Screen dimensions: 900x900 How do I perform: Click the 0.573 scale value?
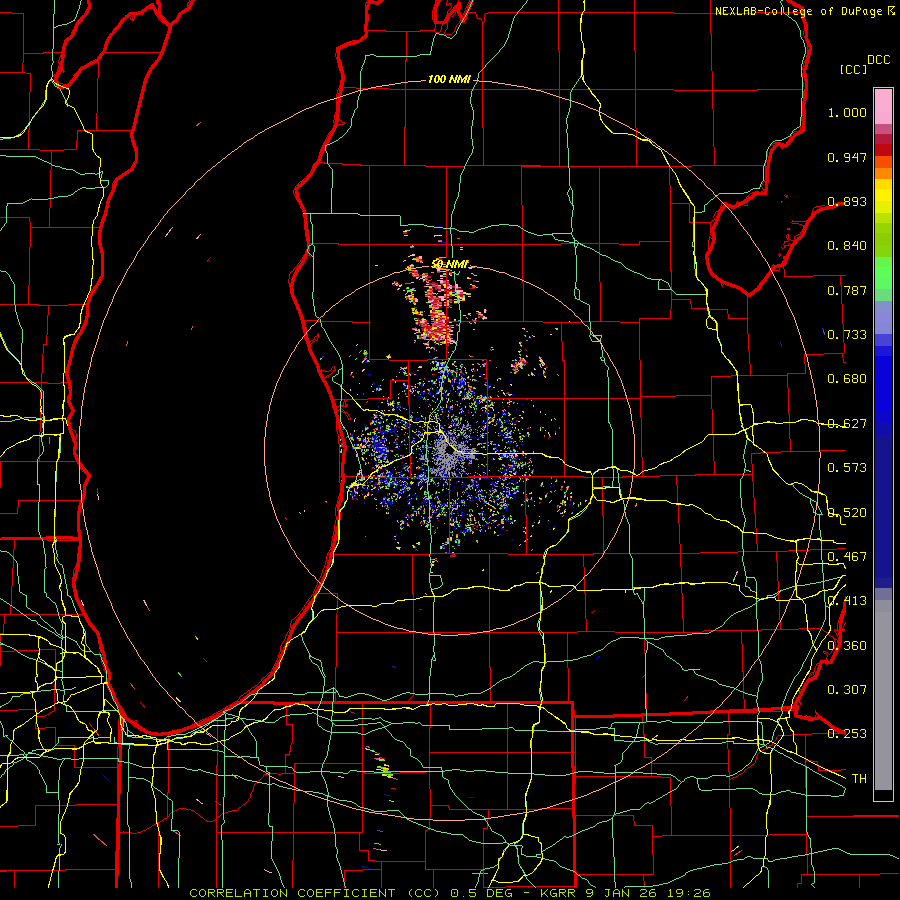pos(847,468)
